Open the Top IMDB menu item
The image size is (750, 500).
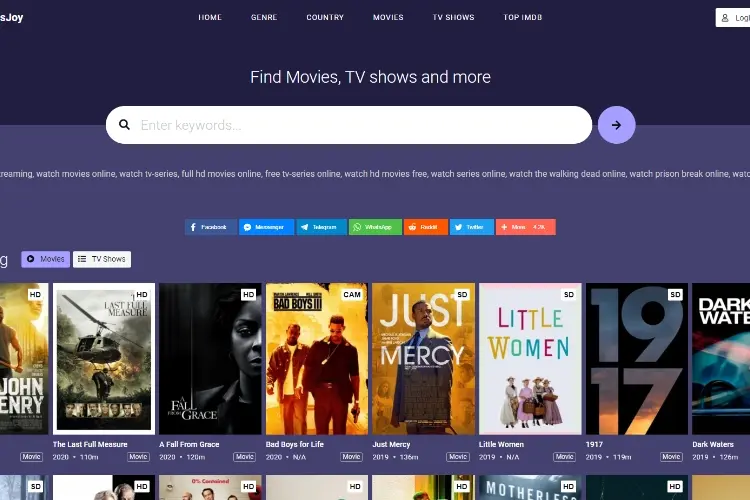(523, 17)
